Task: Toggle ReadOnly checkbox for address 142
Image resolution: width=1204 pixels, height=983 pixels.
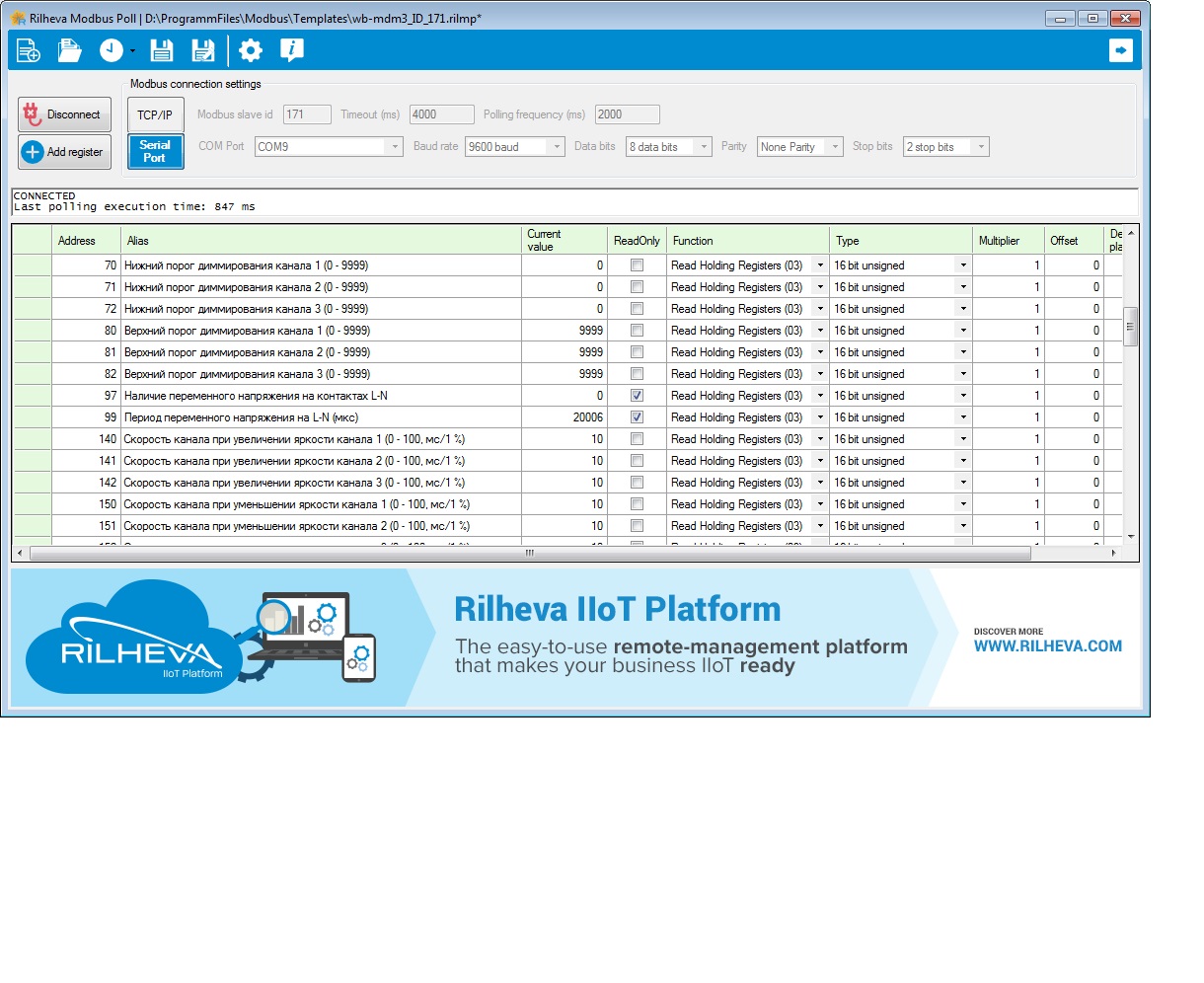Action: click(637, 483)
